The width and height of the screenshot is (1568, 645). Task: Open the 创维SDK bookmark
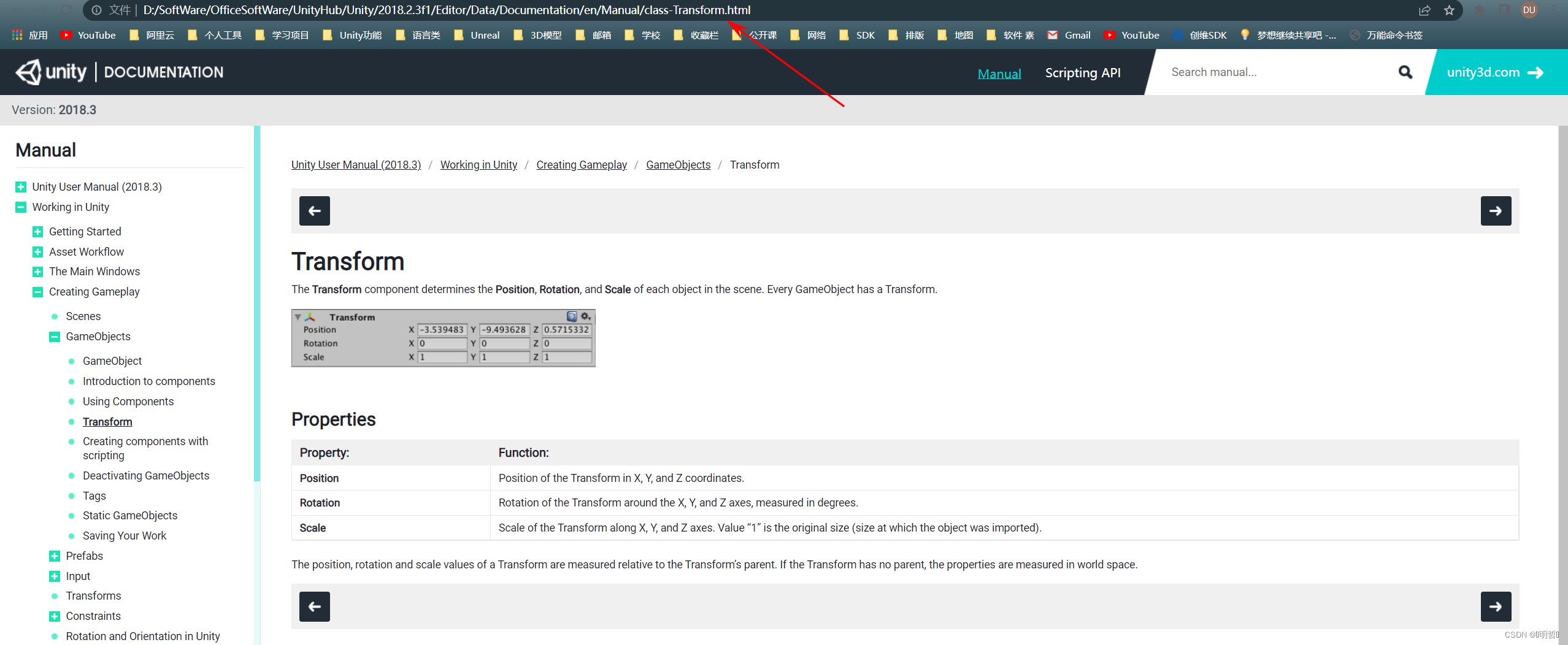[1199, 35]
